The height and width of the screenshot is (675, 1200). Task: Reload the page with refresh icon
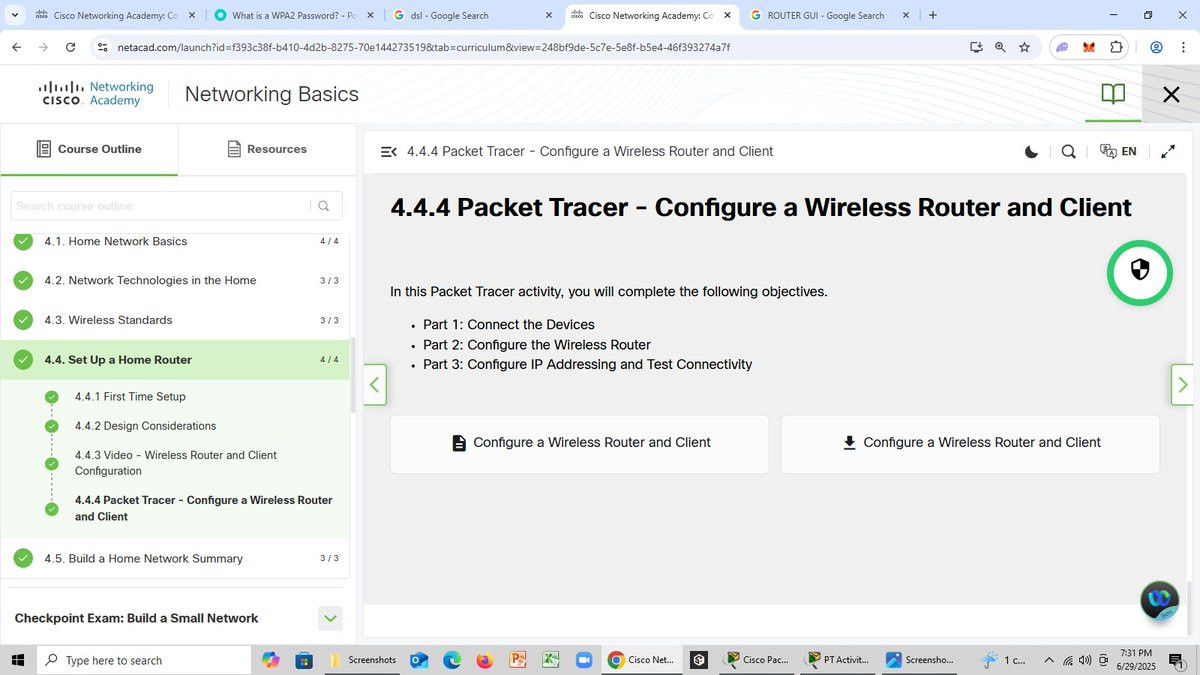70,47
